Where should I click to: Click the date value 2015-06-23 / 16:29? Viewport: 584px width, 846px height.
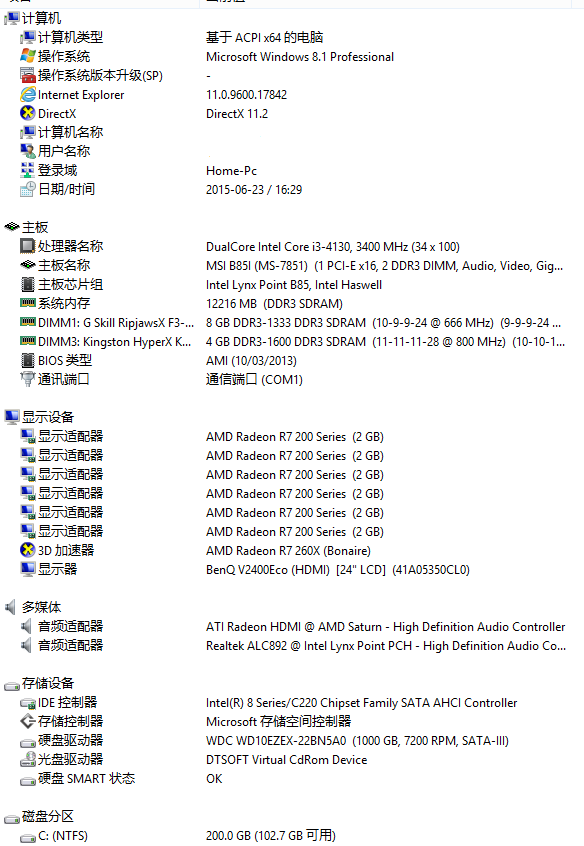coord(254,189)
